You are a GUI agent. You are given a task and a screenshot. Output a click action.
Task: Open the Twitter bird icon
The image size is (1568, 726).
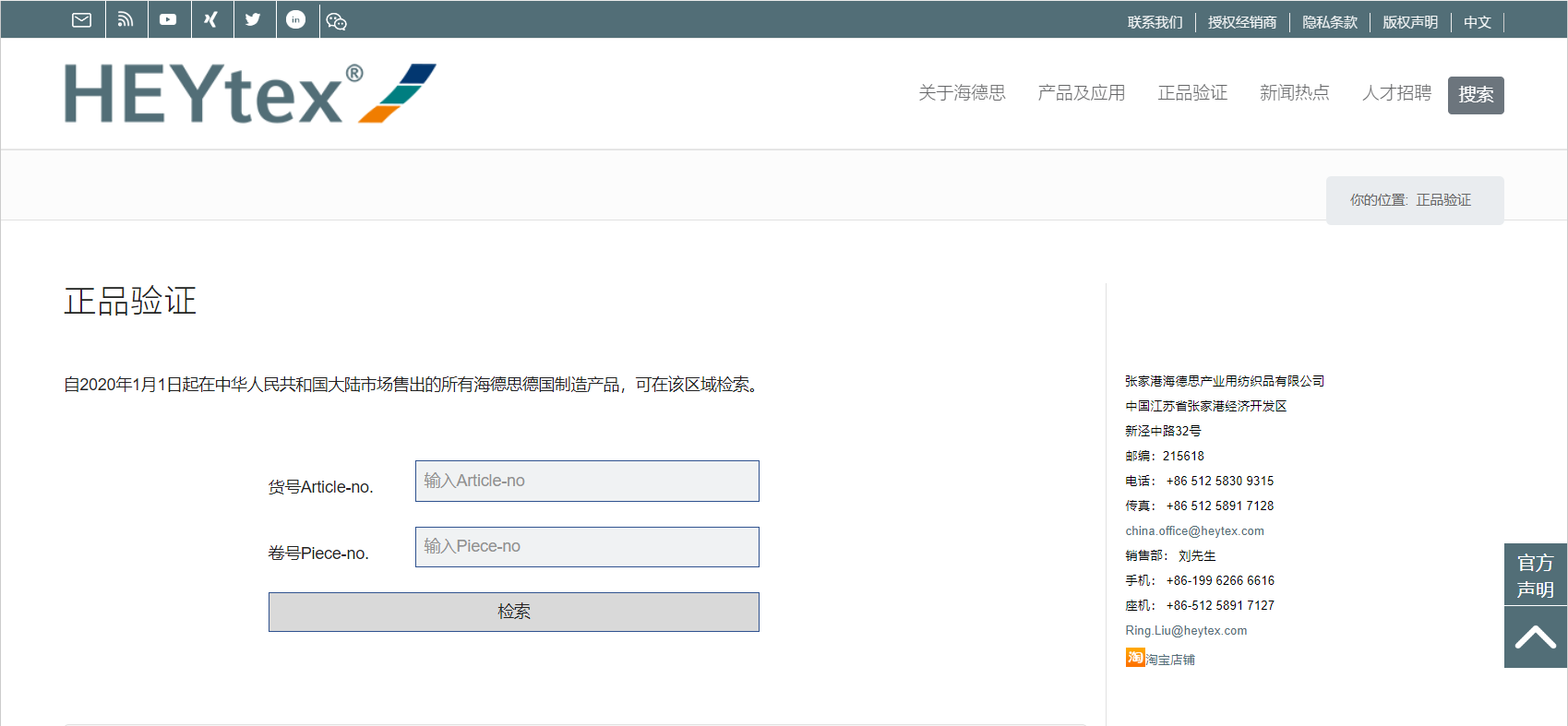click(x=253, y=20)
